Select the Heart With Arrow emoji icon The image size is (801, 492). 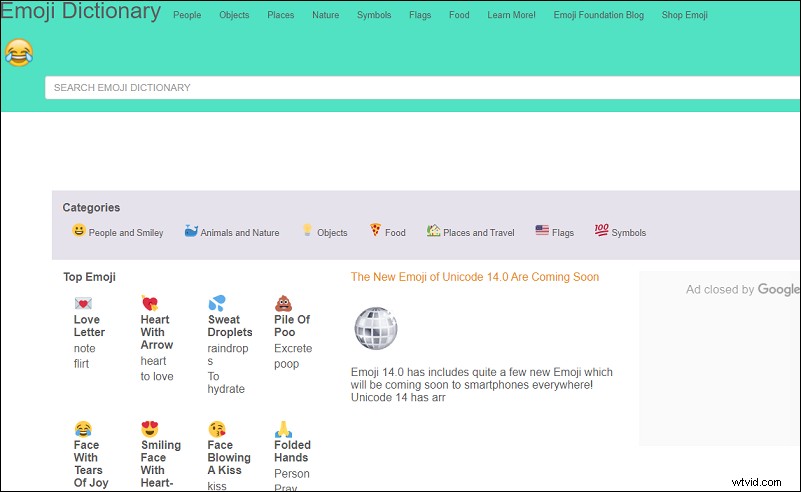[150, 303]
